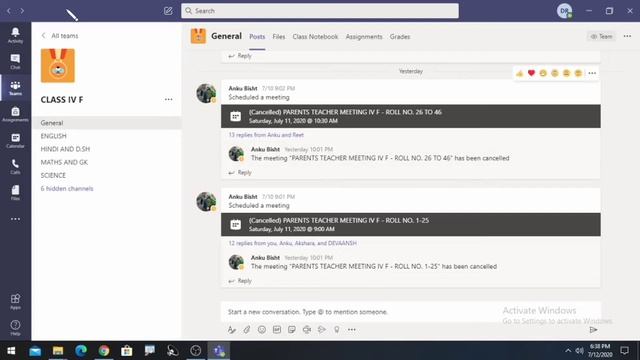Screen dimensions: 640x360
Task: Open the Activity feed
Action: [15, 35]
